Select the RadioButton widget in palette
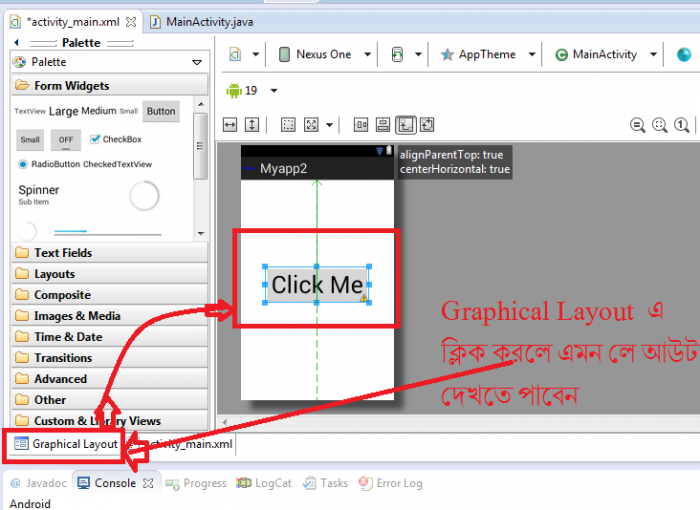Viewport: 700px width, 510px height. coord(49,164)
